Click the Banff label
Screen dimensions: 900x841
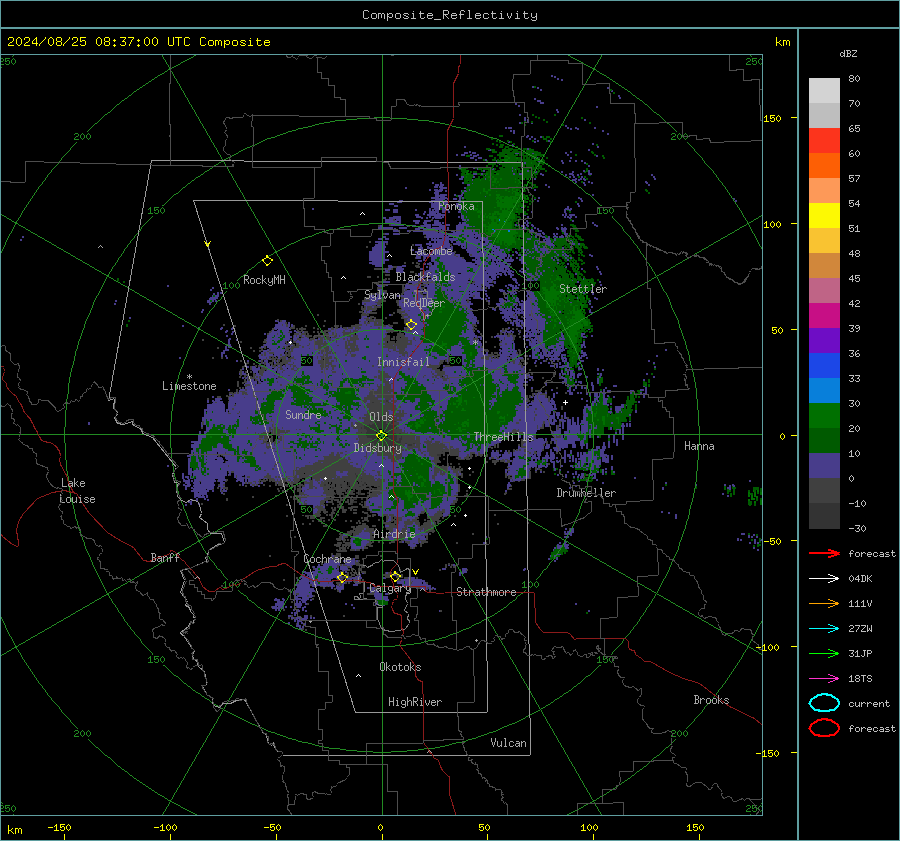[165, 557]
